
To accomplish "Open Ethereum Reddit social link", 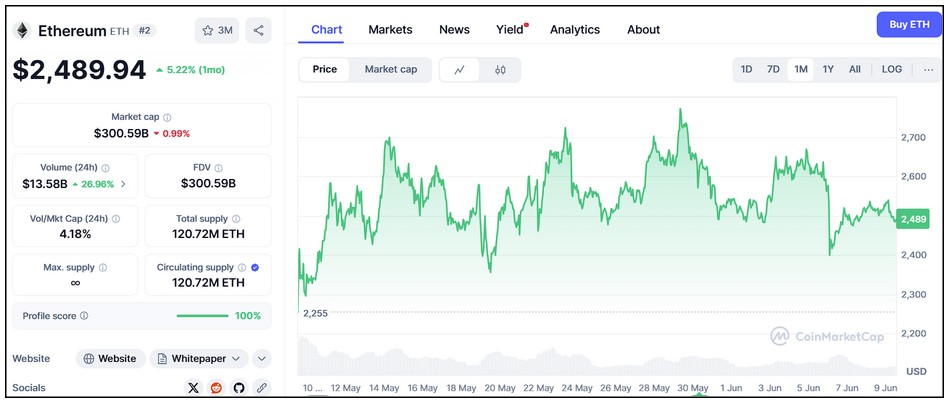I will [x=216, y=388].
